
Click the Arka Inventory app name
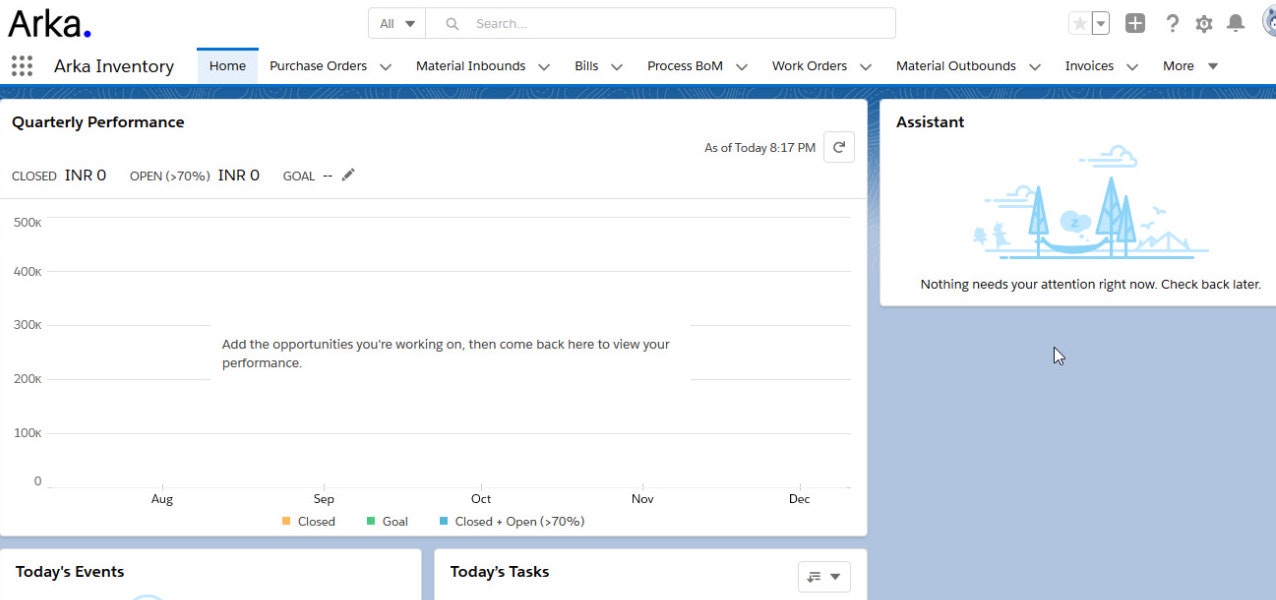[114, 66]
